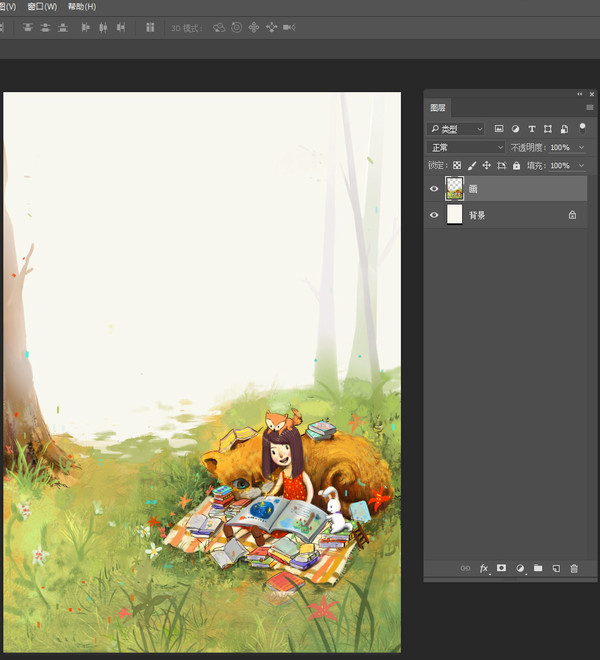Switch layer filtering on or off
Image resolution: width=600 pixels, height=660 pixels.
pos(582,128)
